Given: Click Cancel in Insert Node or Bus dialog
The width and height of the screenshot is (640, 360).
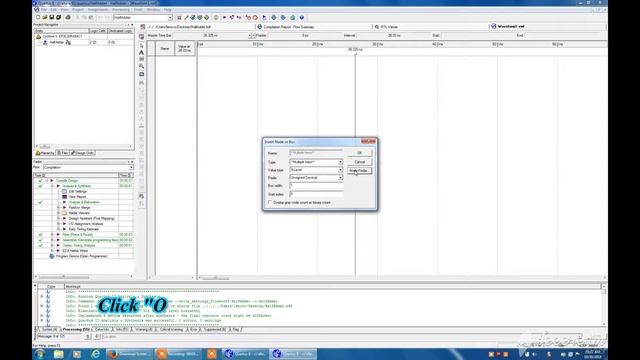Looking at the screenshot, I should [x=360, y=162].
